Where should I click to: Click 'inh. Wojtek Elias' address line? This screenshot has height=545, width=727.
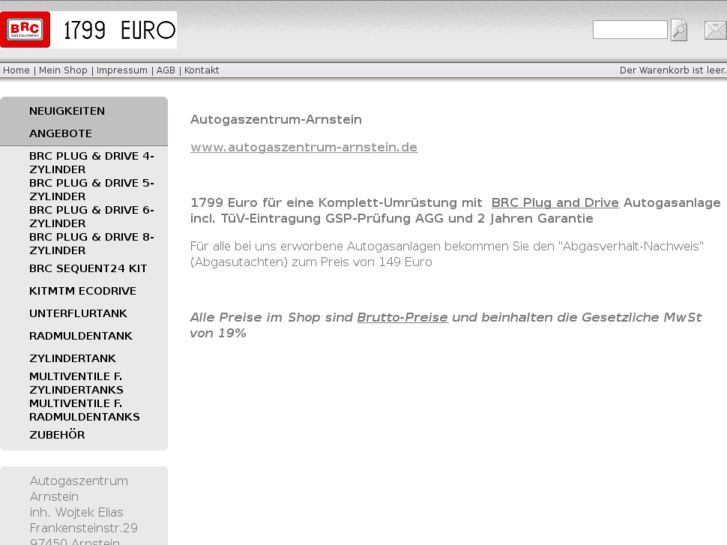tap(77, 513)
